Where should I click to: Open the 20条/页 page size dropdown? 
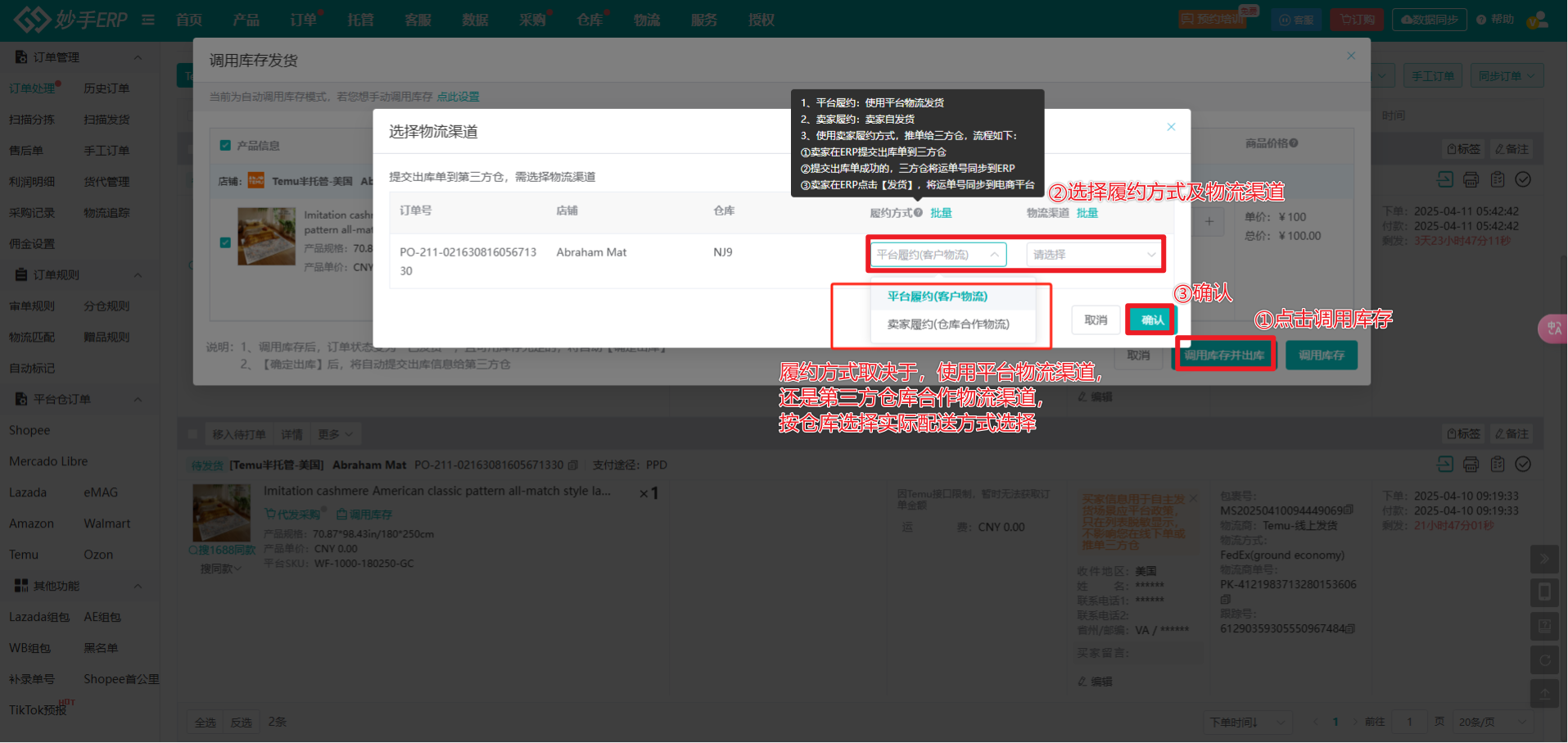[1493, 722]
